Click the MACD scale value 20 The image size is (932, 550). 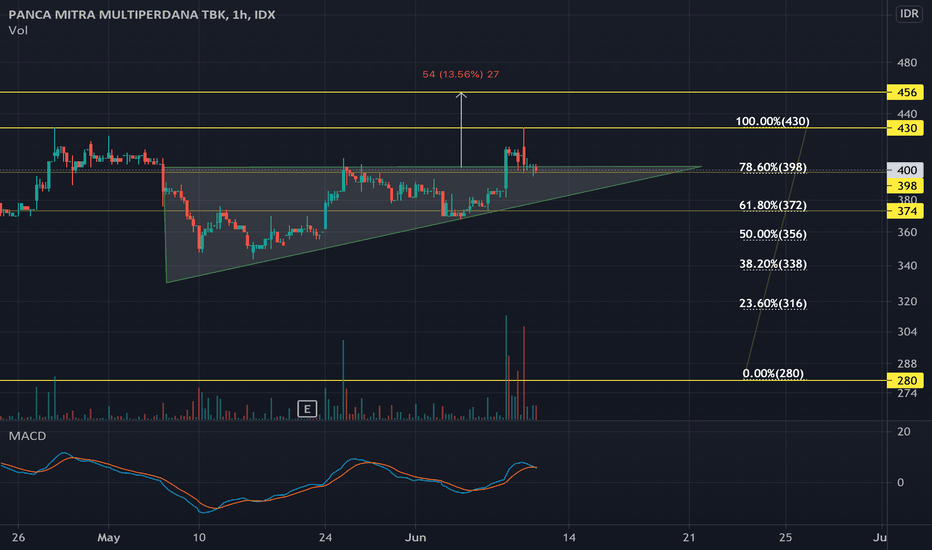tap(904, 432)
